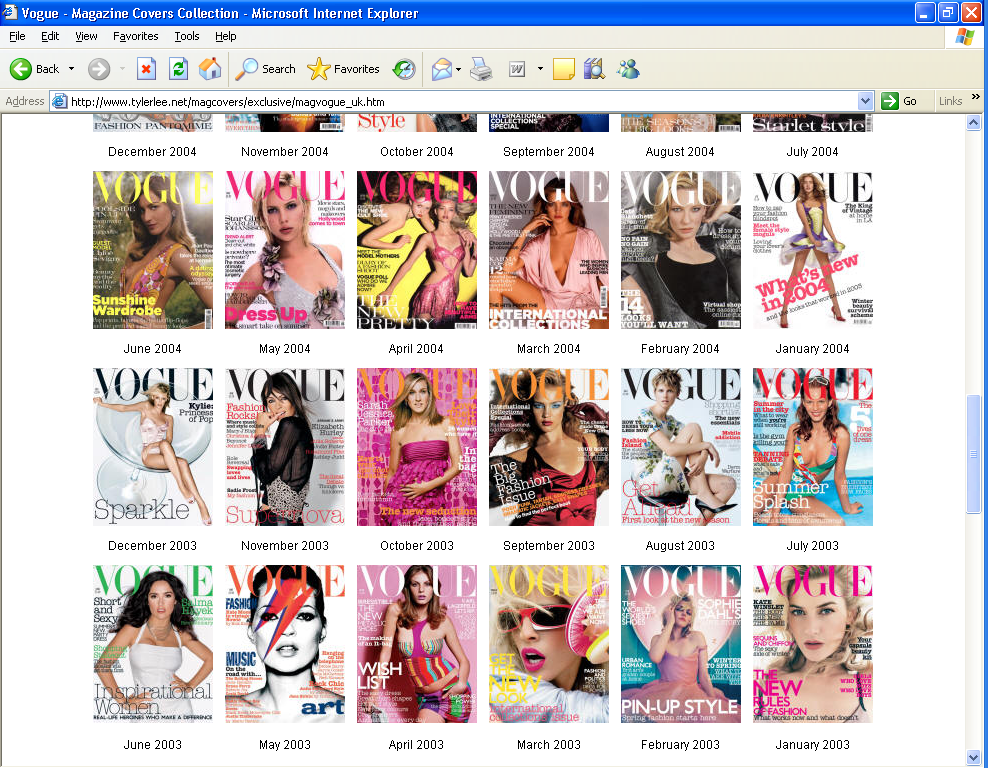Open the Favorites star panel
988x768 pixels.
[x=343, y=69]
